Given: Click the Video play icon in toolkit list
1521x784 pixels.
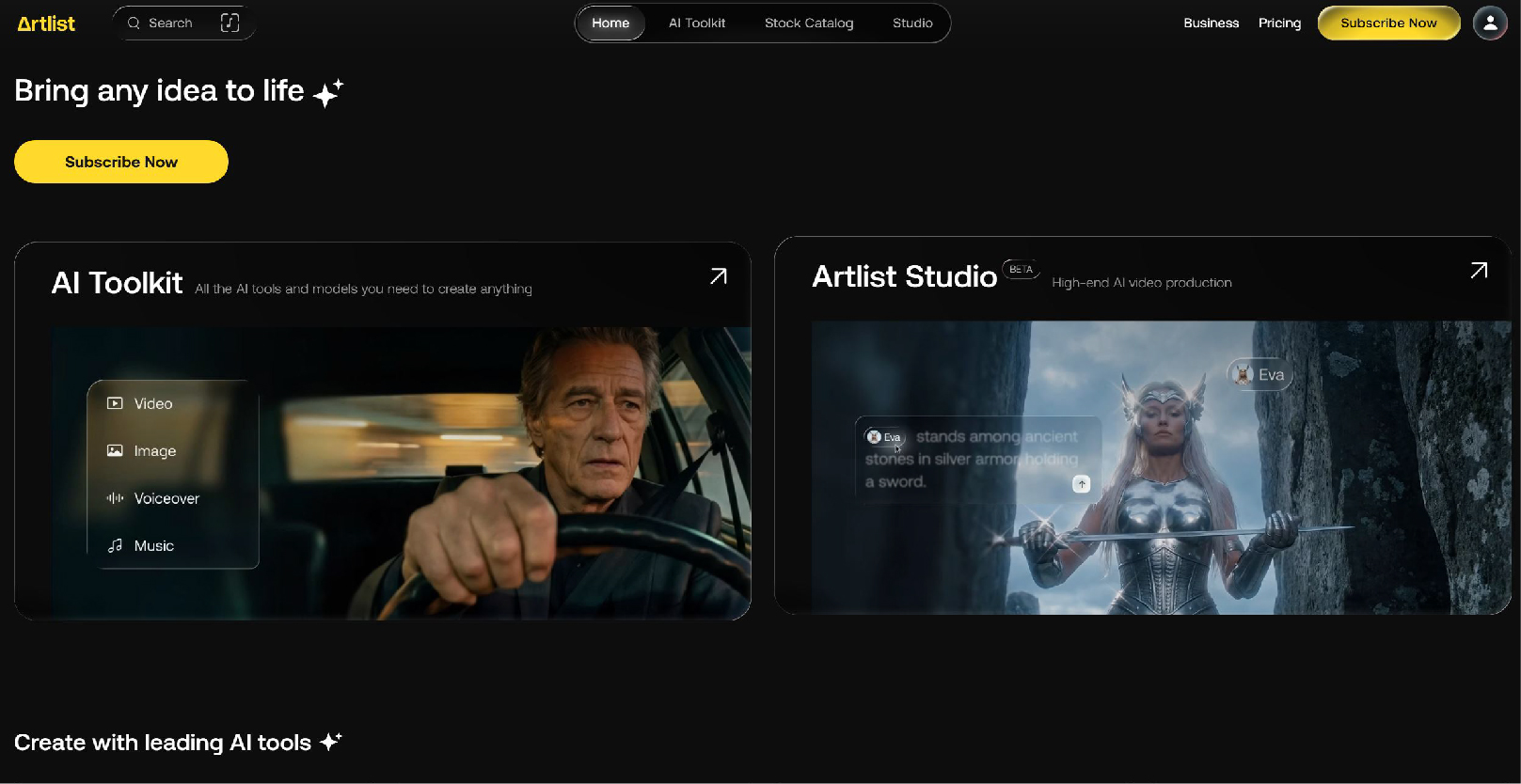Looking at the screenshot, I should pyautogui.click(x=115, y=403).
